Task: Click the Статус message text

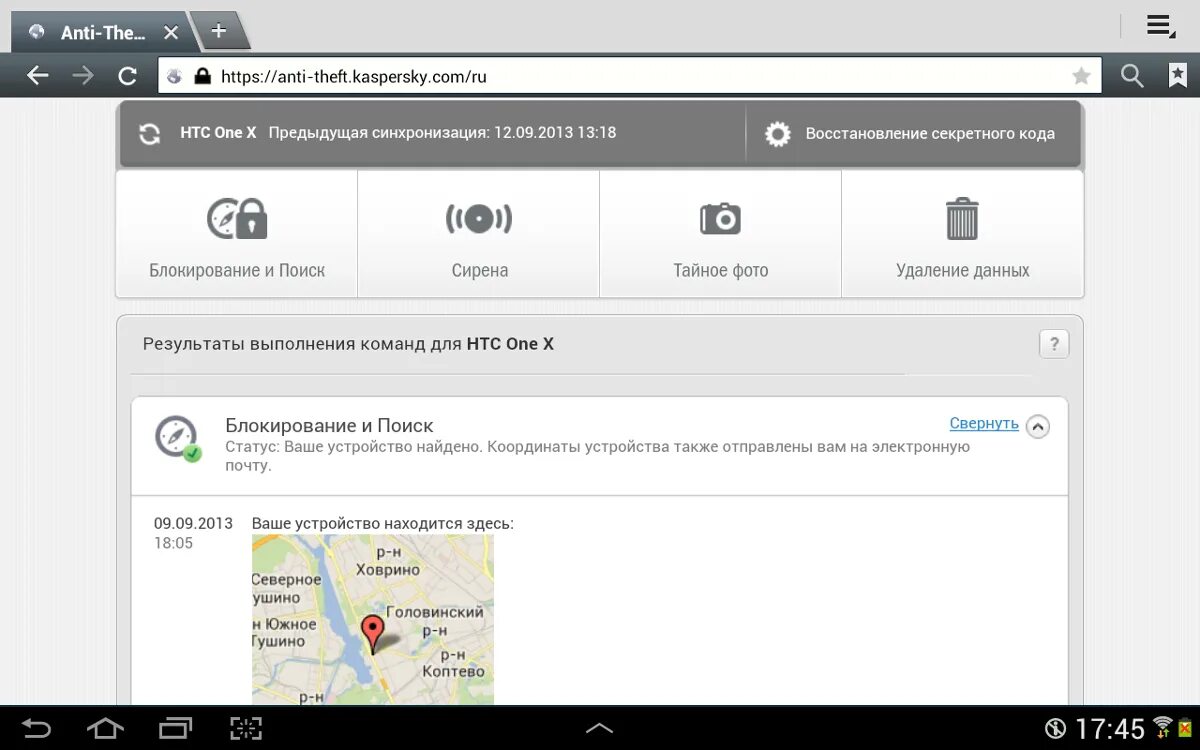Action: [x=598, y=456]
